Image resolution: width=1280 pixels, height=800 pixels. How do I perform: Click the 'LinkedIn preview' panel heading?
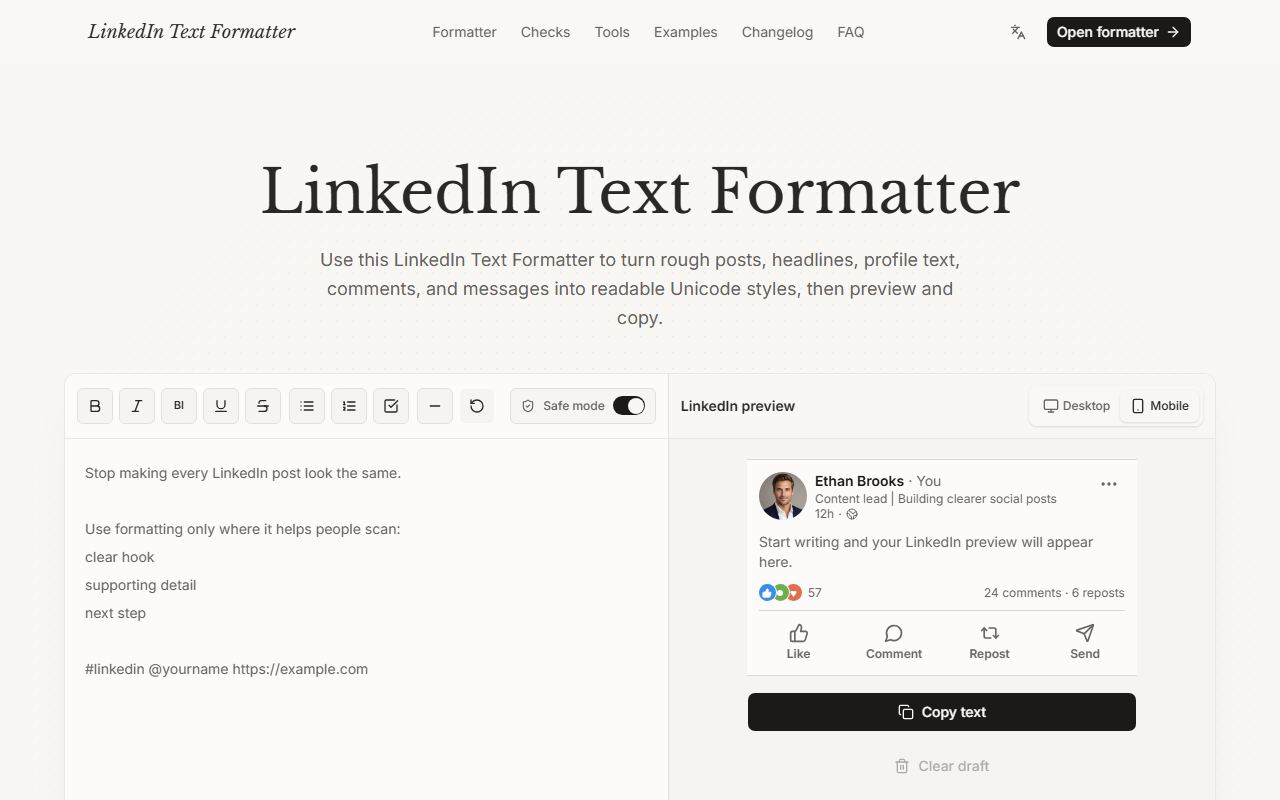coord(738,406)
